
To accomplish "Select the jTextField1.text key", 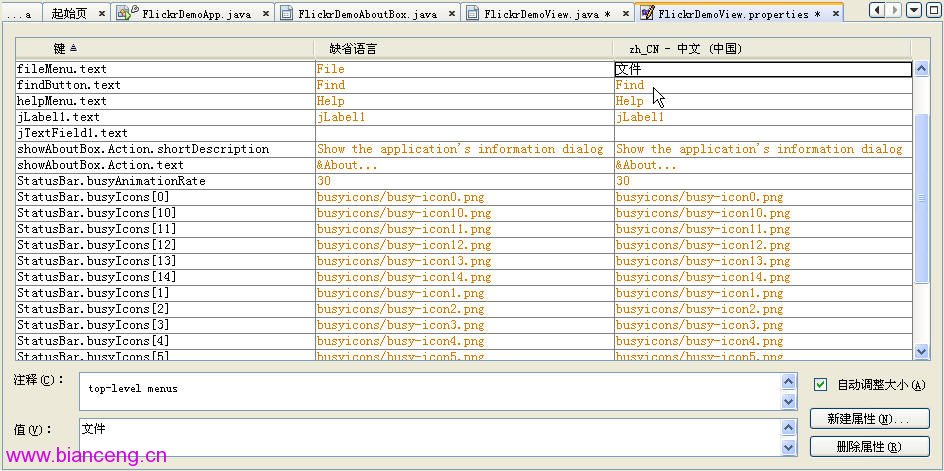I will coord(164,133).
